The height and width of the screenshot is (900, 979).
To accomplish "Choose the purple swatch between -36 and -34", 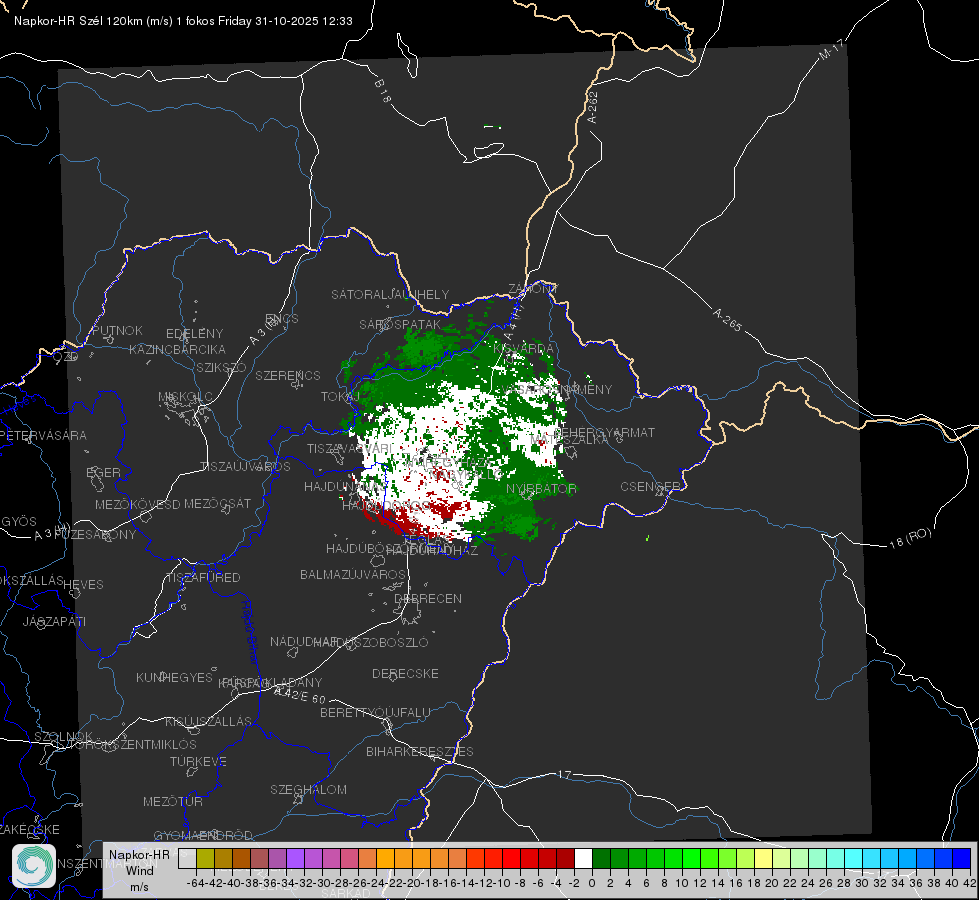I will pos(277,858).
